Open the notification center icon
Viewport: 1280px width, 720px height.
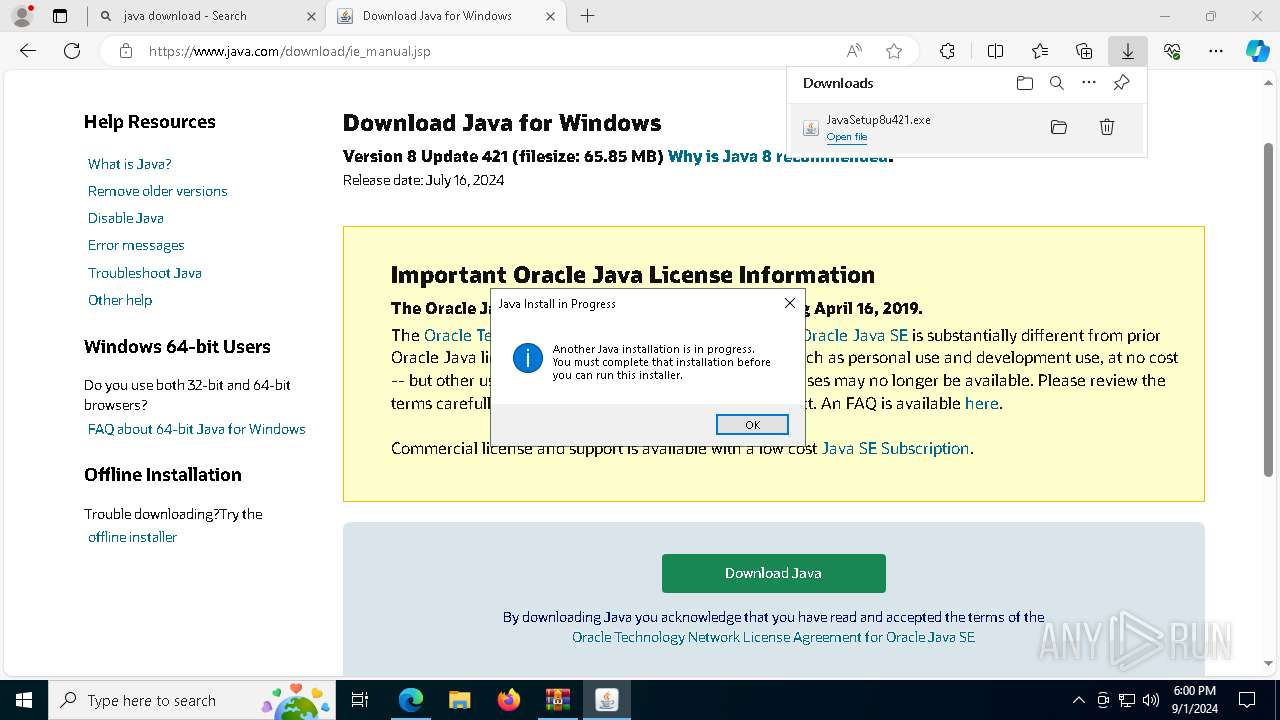(x=1247, y=700)
